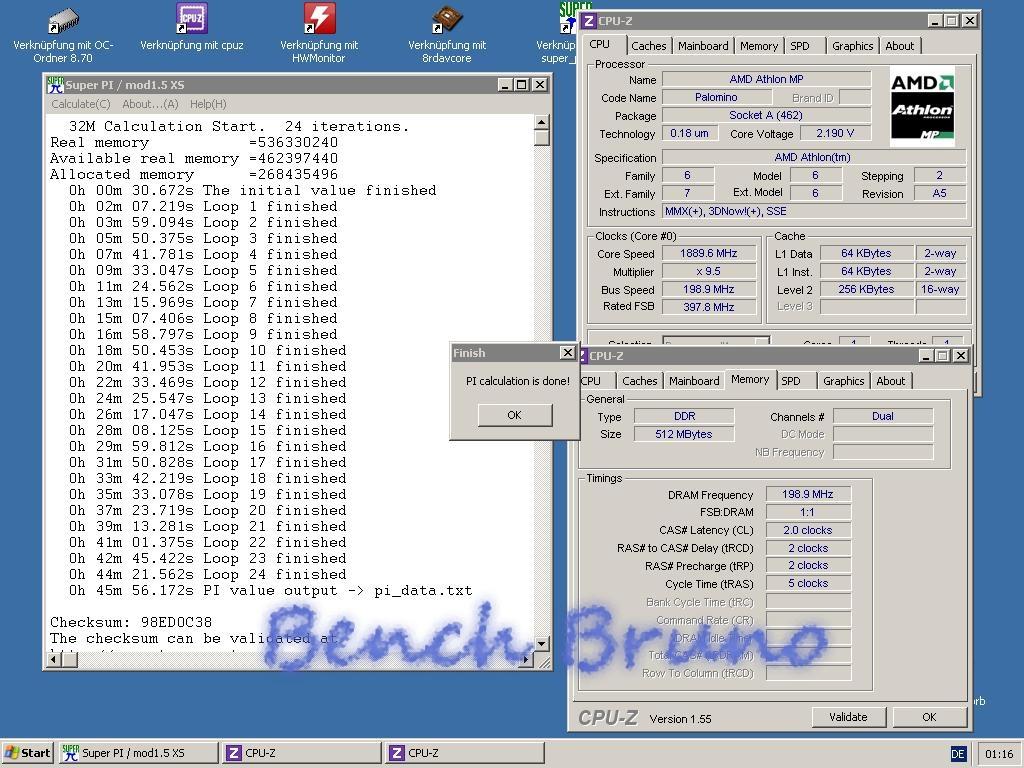1024x768 pixels.
Task: Click the DRAM Frequency value 198.9 MHz
Action: (808, 494)
